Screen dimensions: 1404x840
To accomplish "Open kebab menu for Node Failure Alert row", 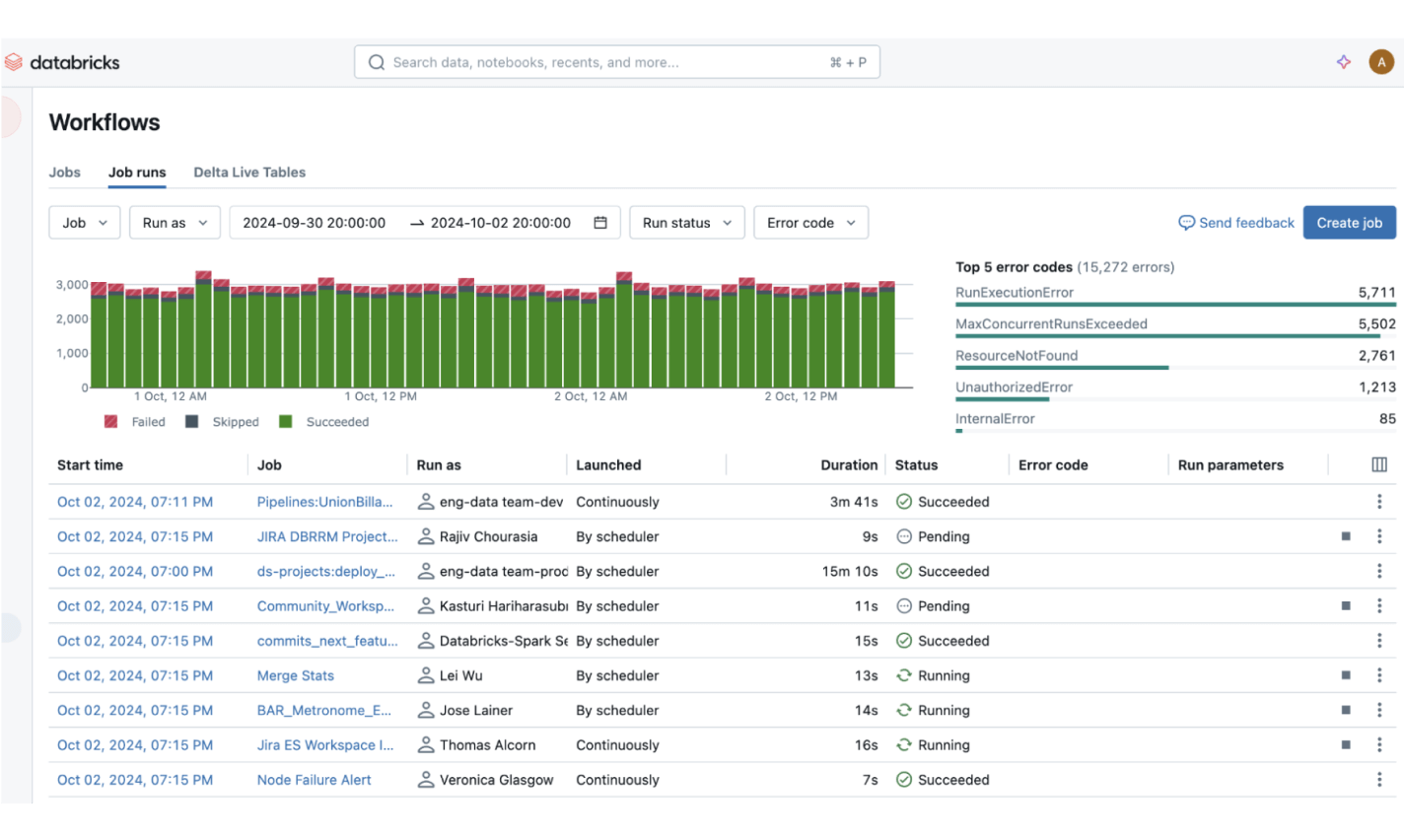I will [1378, 780].
